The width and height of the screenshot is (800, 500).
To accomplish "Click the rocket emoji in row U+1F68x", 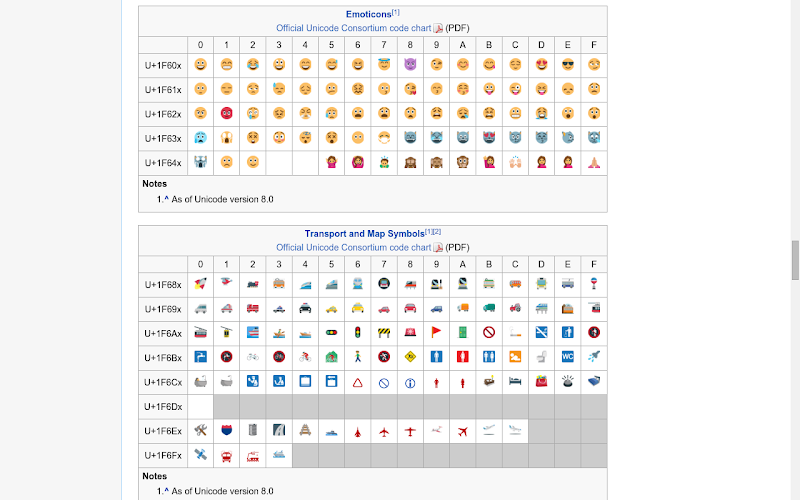I will click(x=201, y=284).
